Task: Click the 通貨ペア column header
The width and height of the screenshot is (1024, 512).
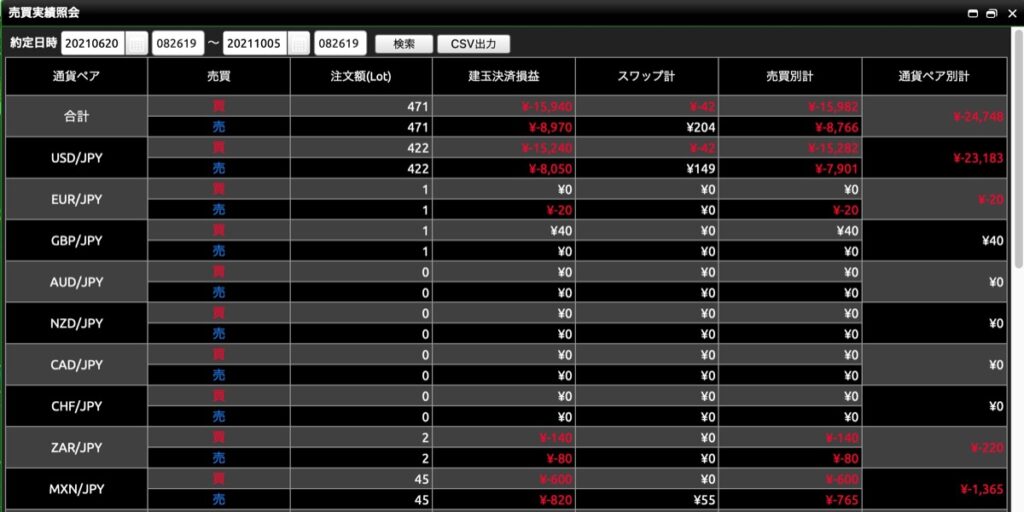Action: coord(76,76)
